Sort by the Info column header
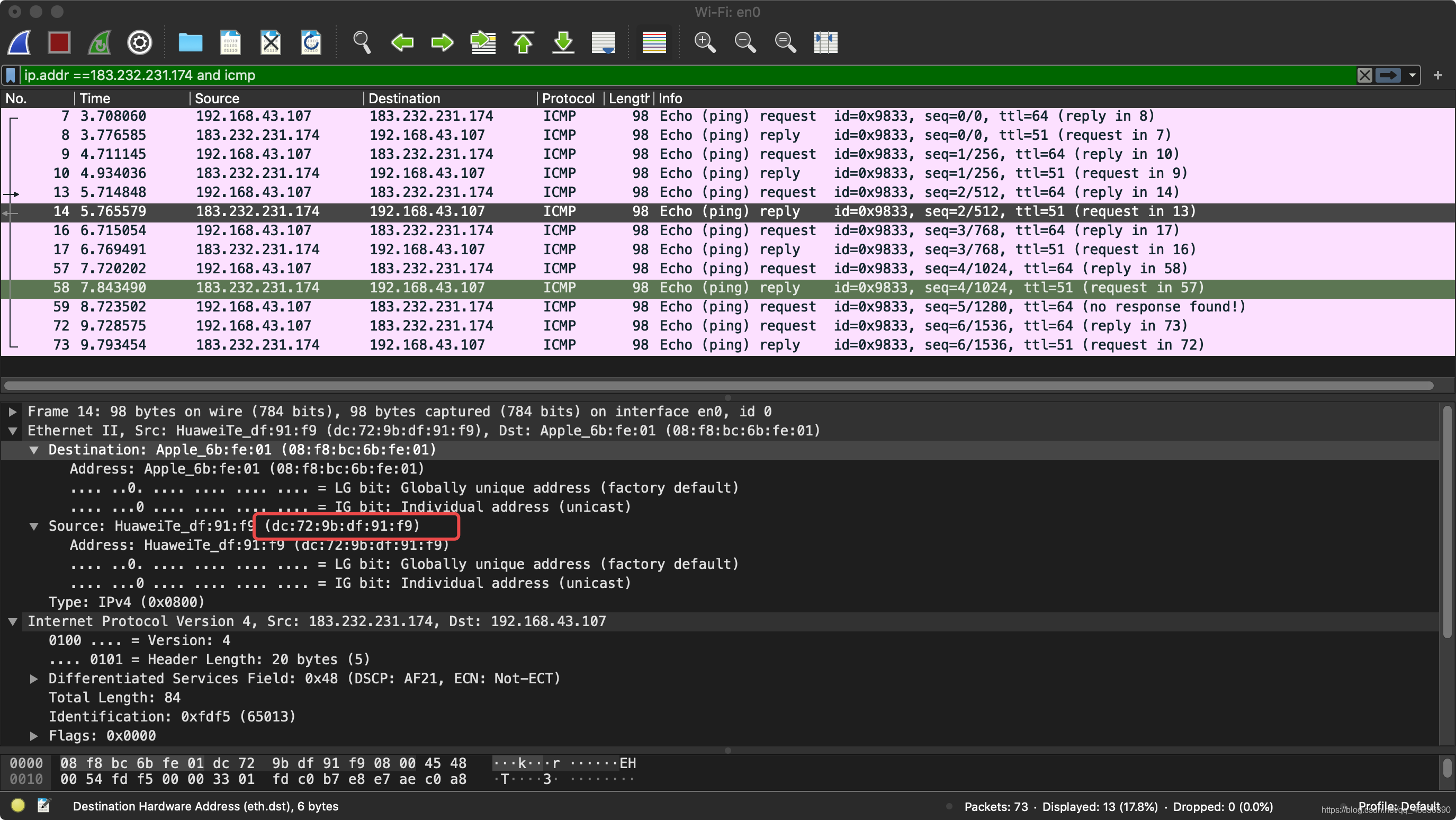The height and width of the screenshot is (820, 1456). coord(1055,99)
